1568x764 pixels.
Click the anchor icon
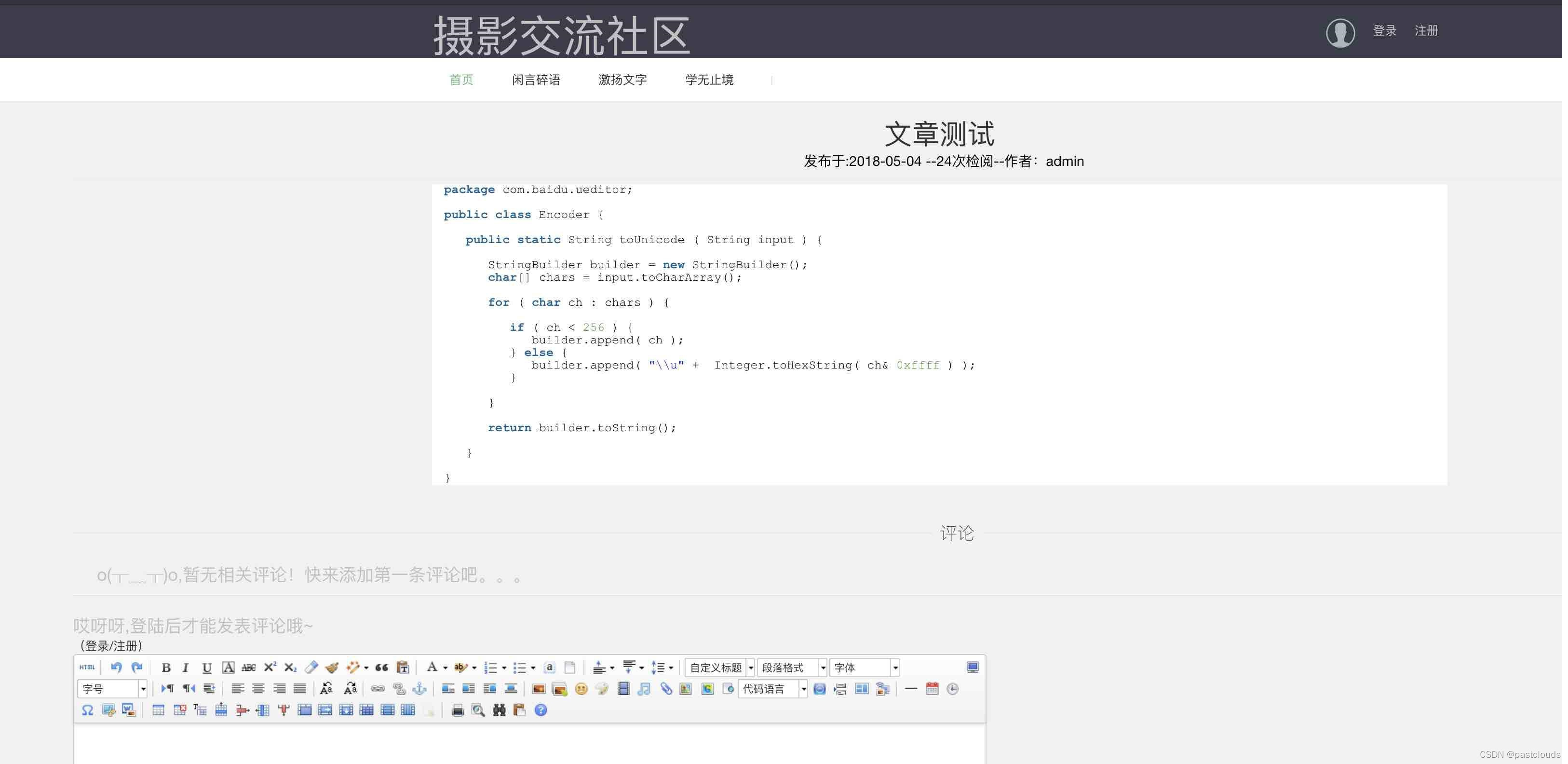point(419,689)
